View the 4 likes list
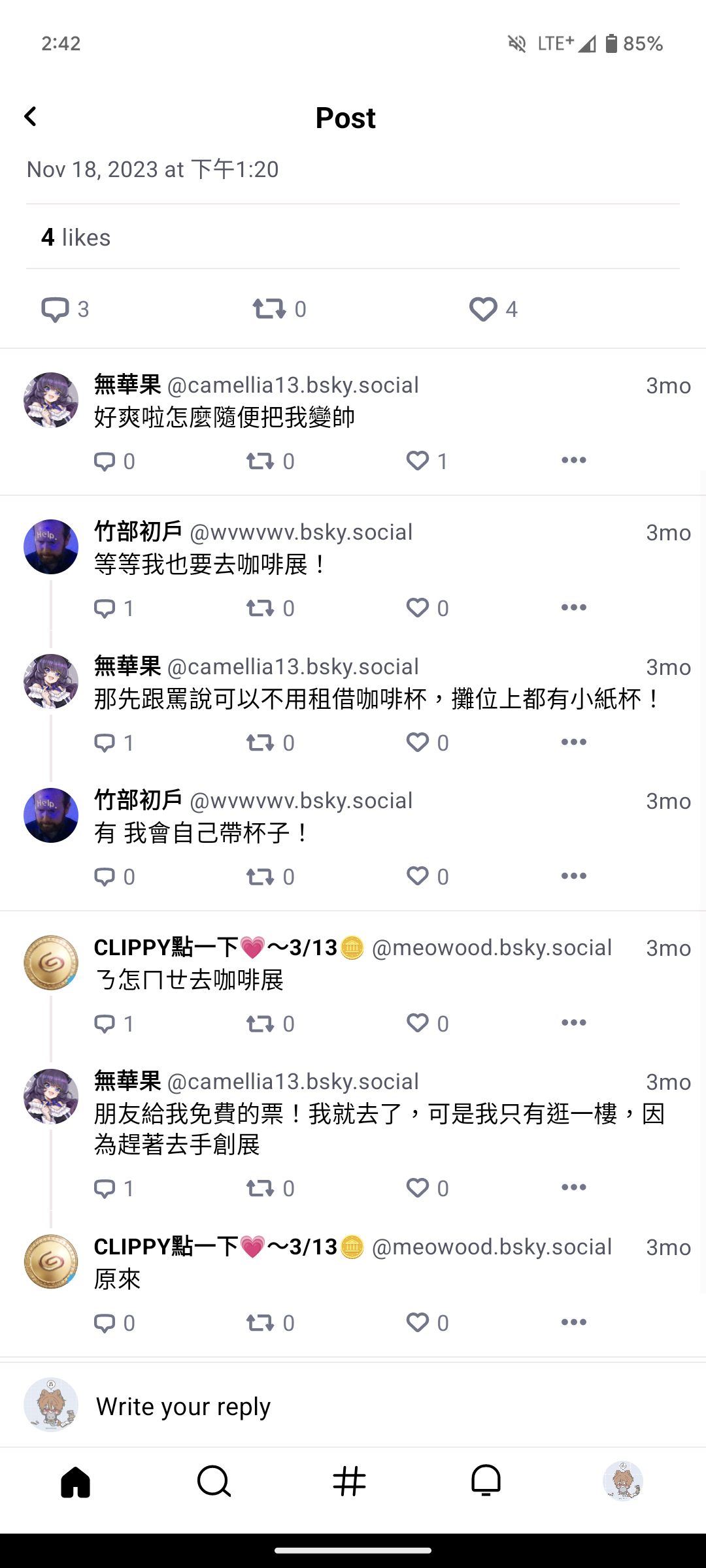This screenshot has height=1568, width=706. pyautogui.click(x=76, y=237)
